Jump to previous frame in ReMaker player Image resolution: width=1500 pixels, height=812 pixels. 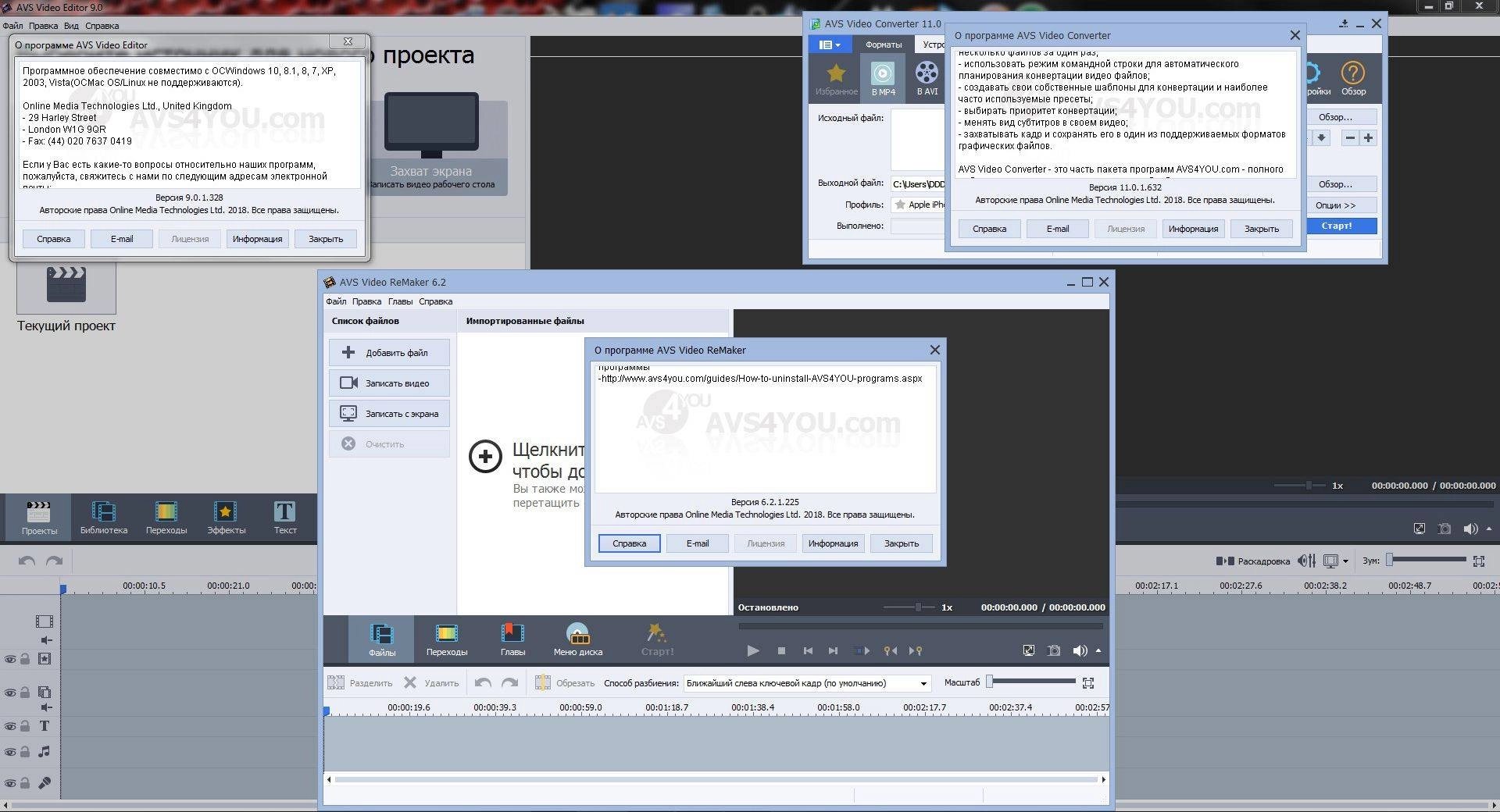pyautogui.click(x=808, y=650)
